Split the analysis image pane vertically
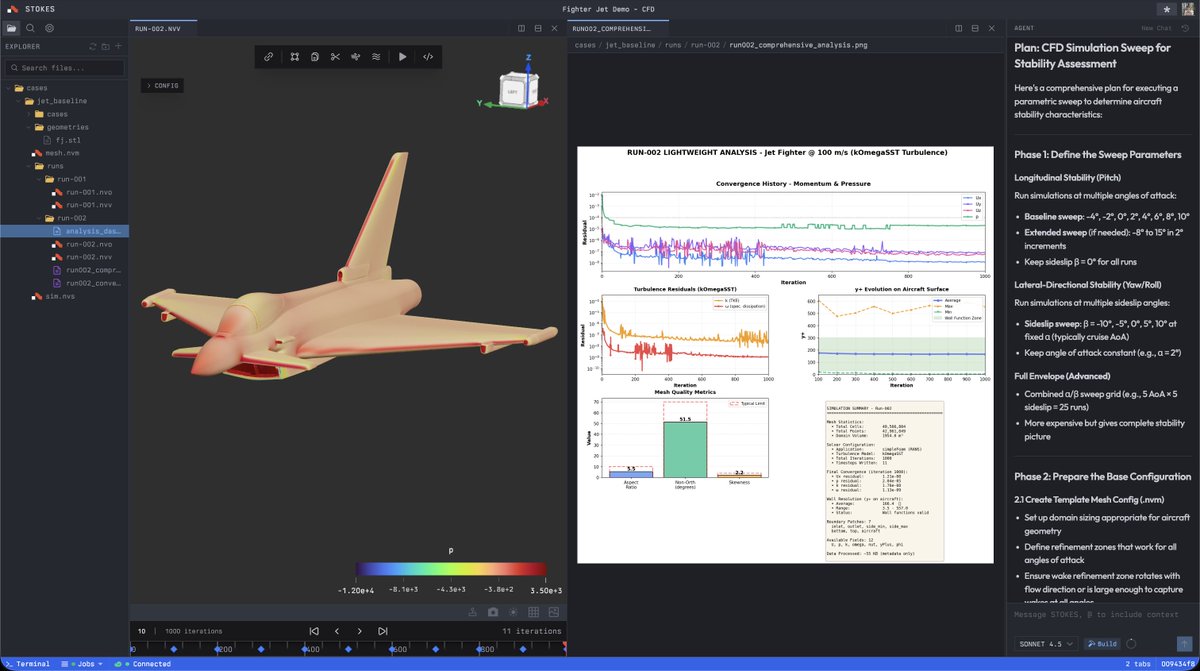 point(959,28)
